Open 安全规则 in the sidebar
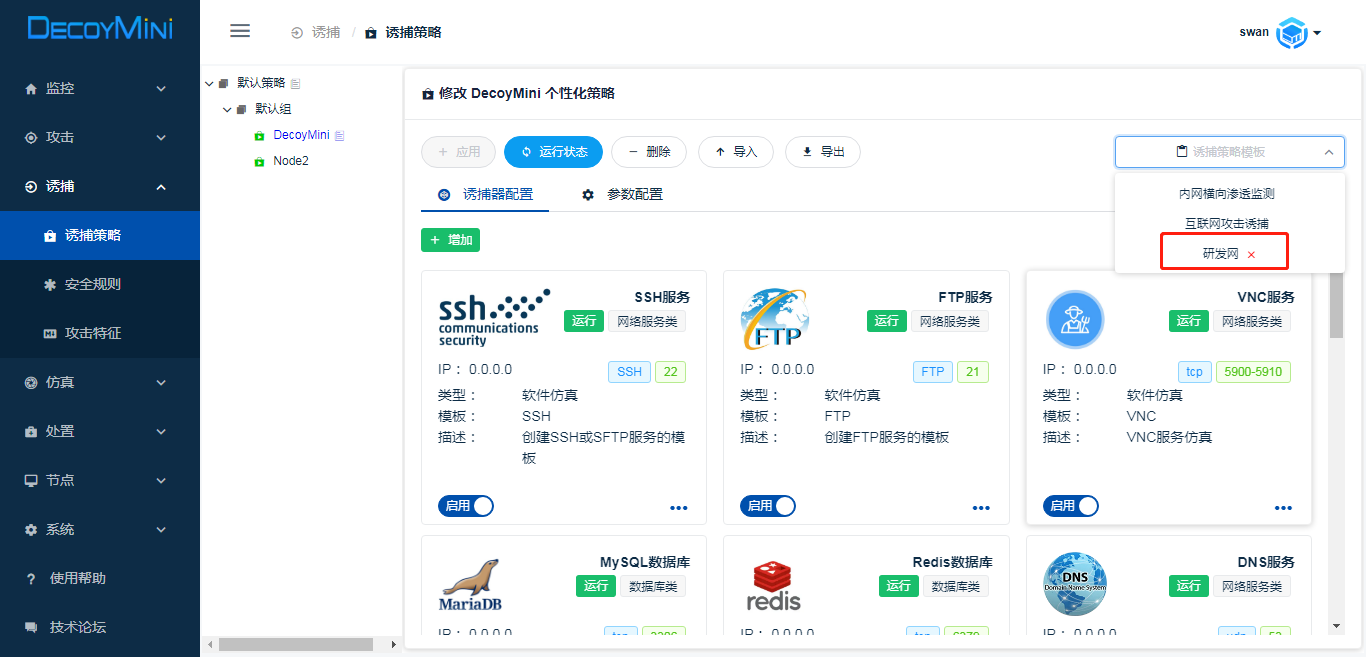 92,284
